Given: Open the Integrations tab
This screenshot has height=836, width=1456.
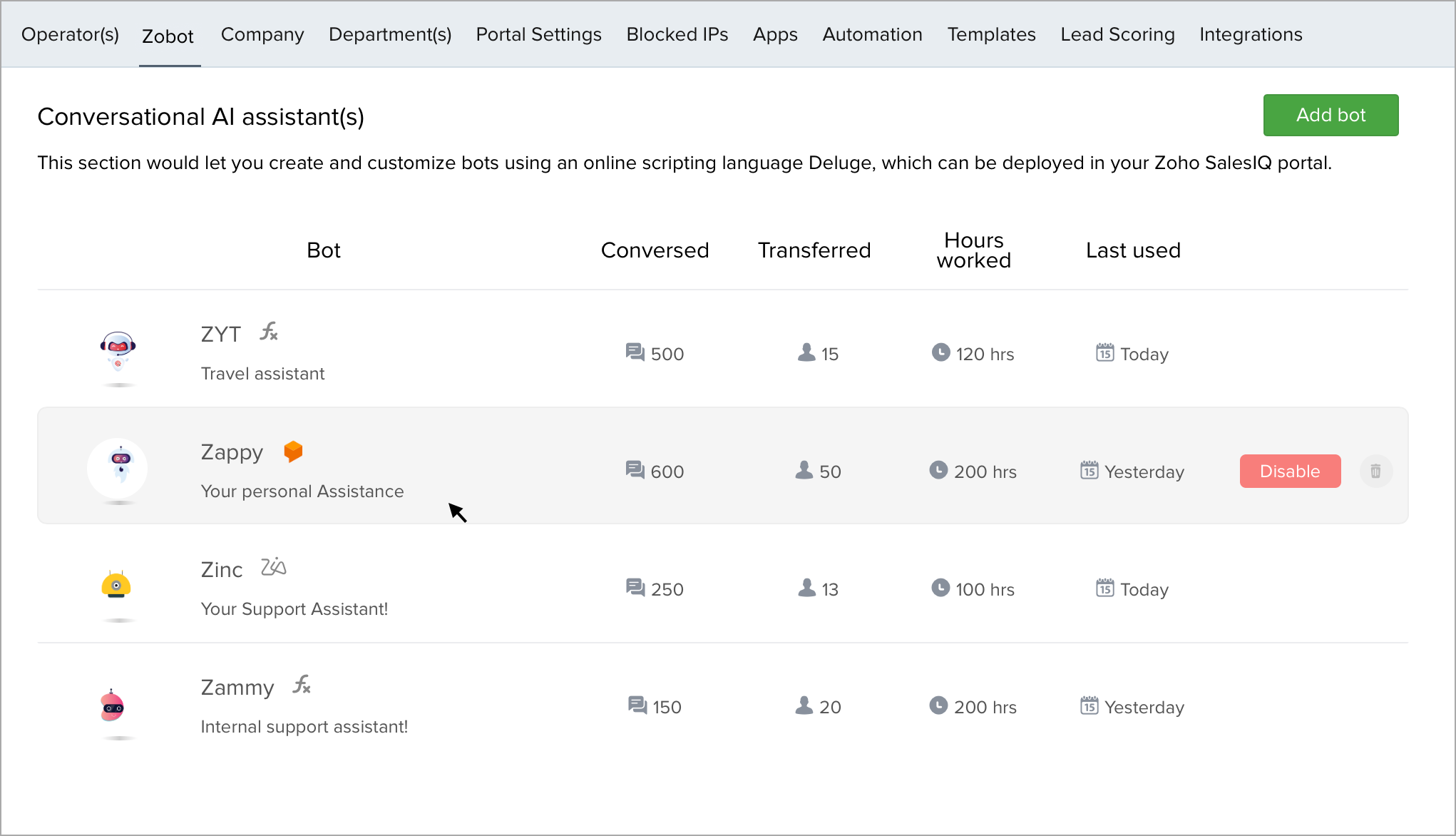Looking at the screenshot, I should (1251, 34).
